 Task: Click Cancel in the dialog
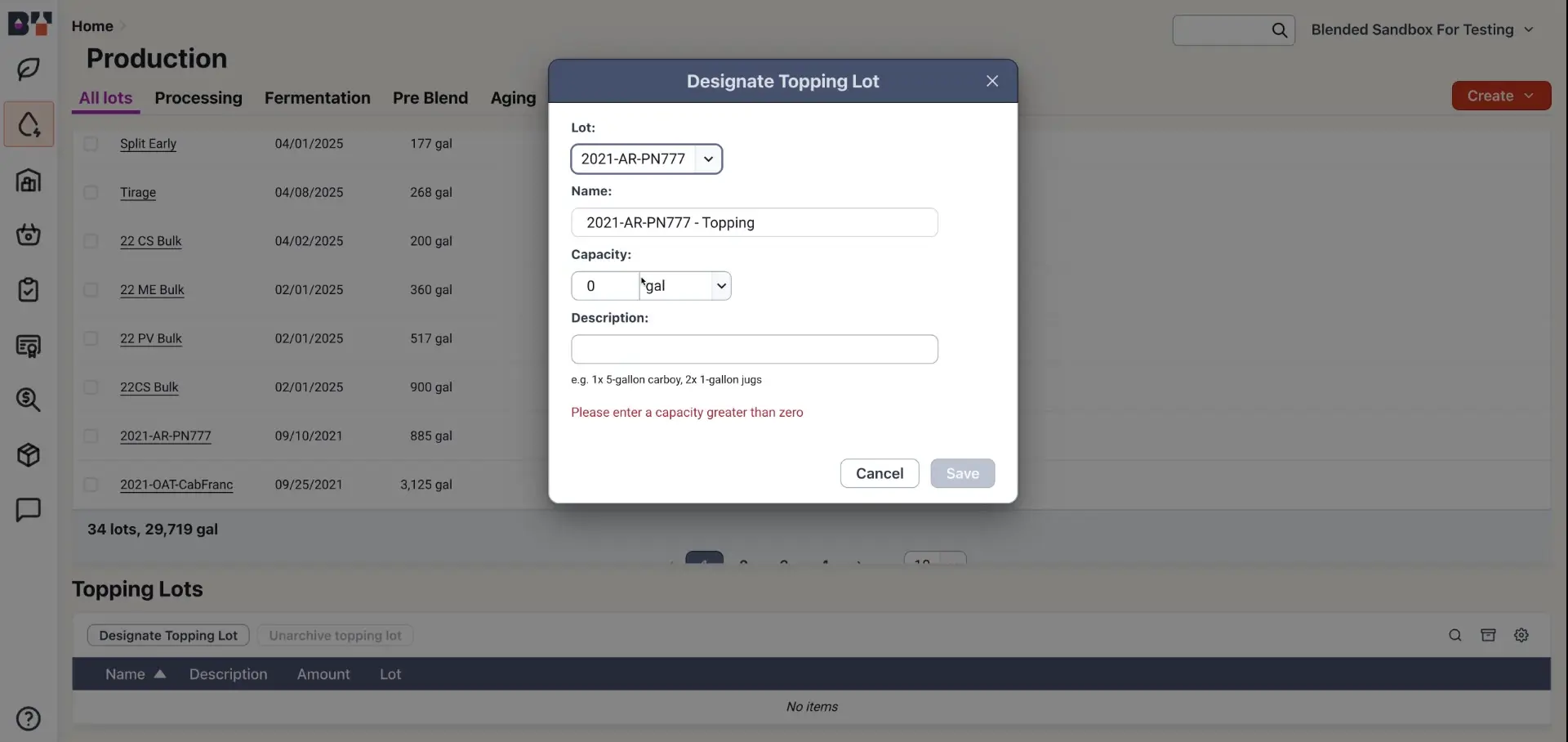point(880,473)
